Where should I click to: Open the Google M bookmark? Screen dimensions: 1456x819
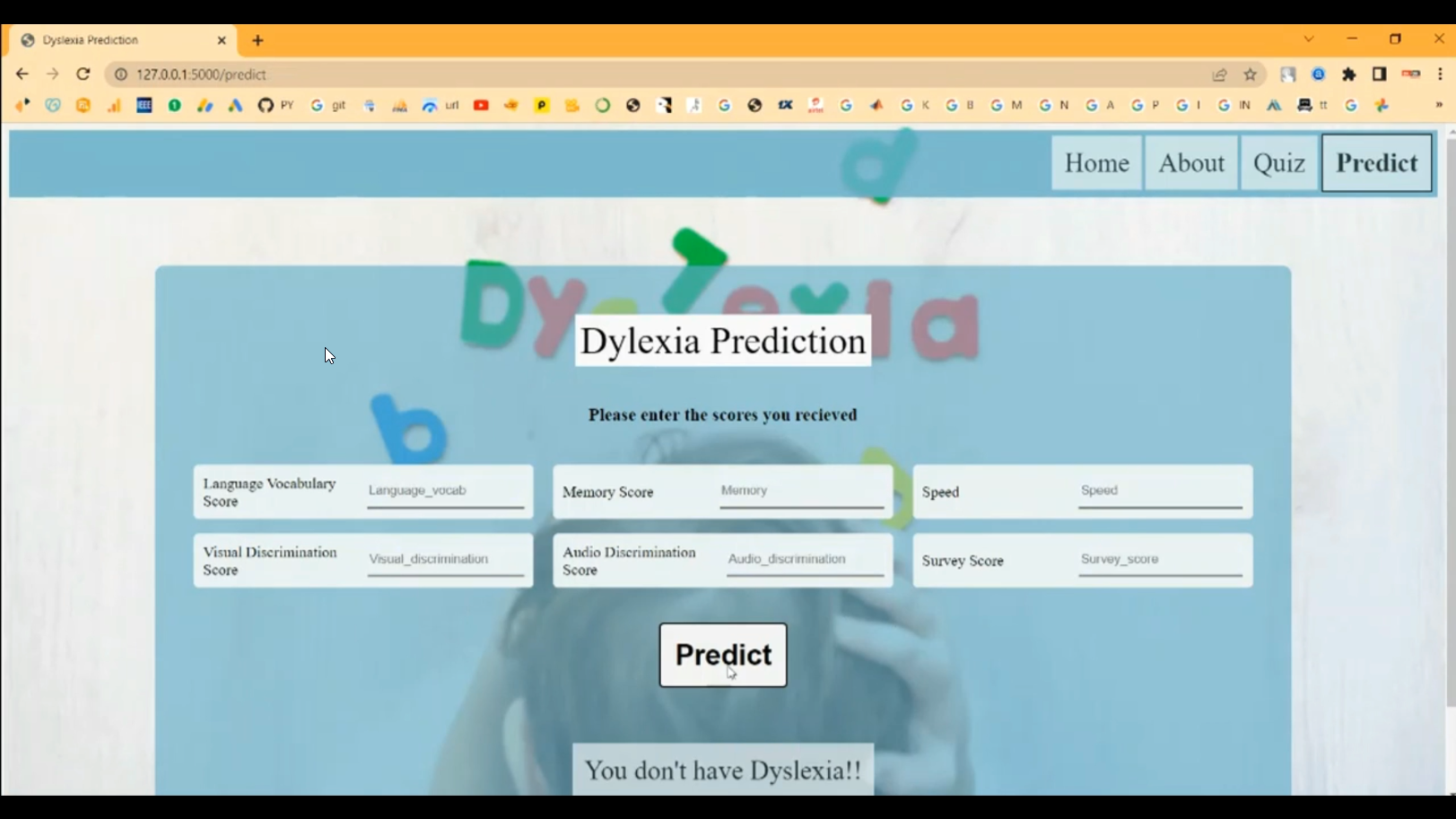(1007, 105)
